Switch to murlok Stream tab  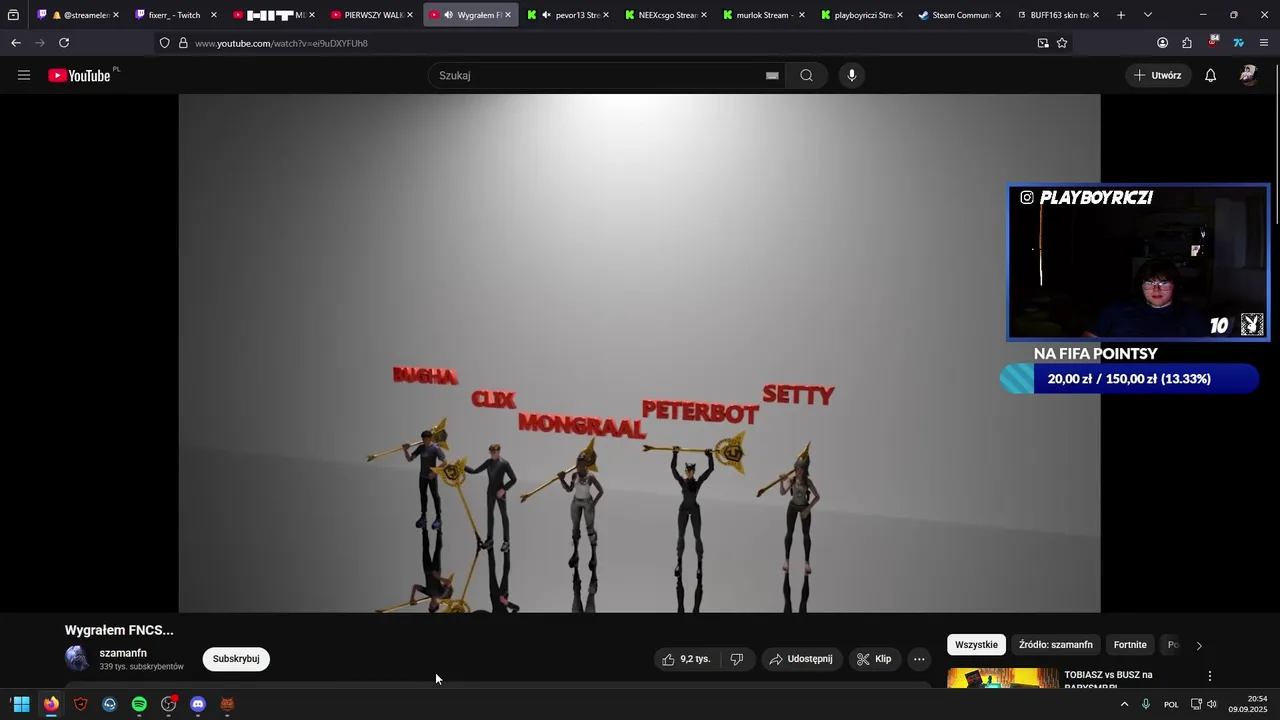pyautogui.click(x=764, y=15)
